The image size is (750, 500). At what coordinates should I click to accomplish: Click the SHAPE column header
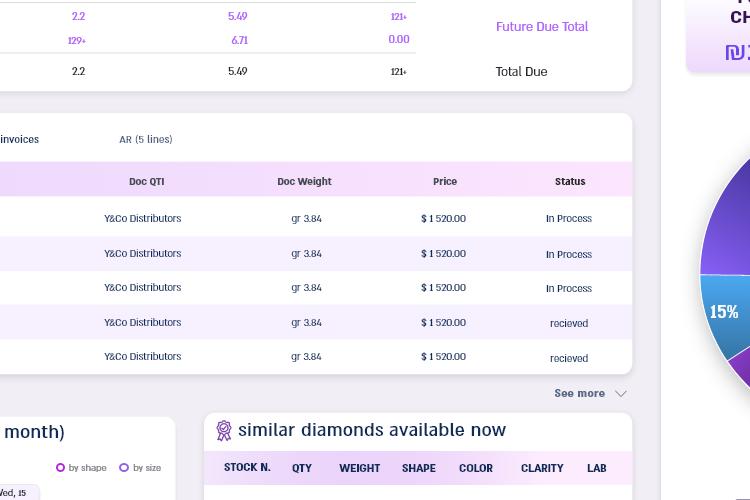[x=419, y=468]
